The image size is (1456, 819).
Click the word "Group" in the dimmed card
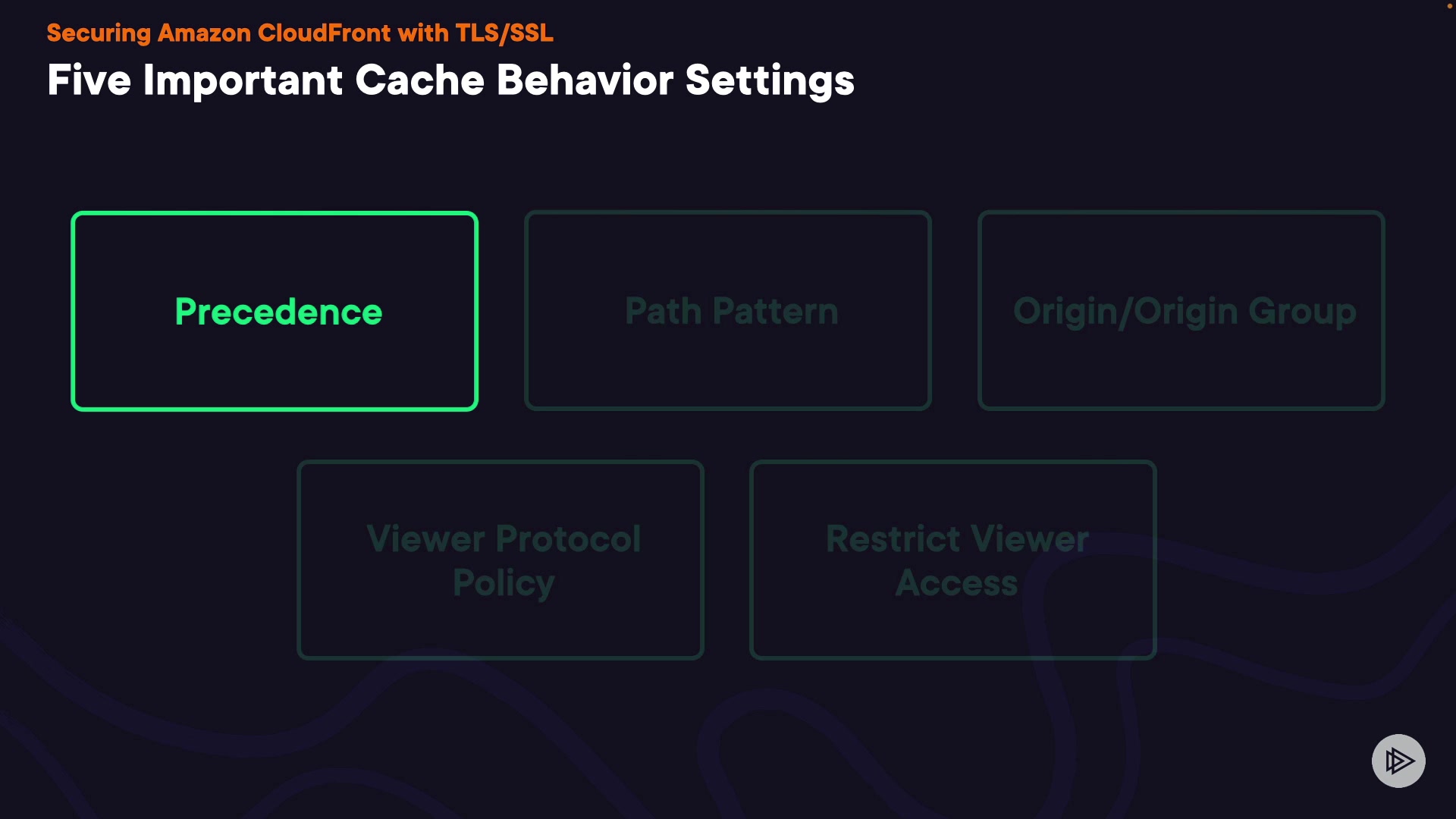tap(1302, 312)
